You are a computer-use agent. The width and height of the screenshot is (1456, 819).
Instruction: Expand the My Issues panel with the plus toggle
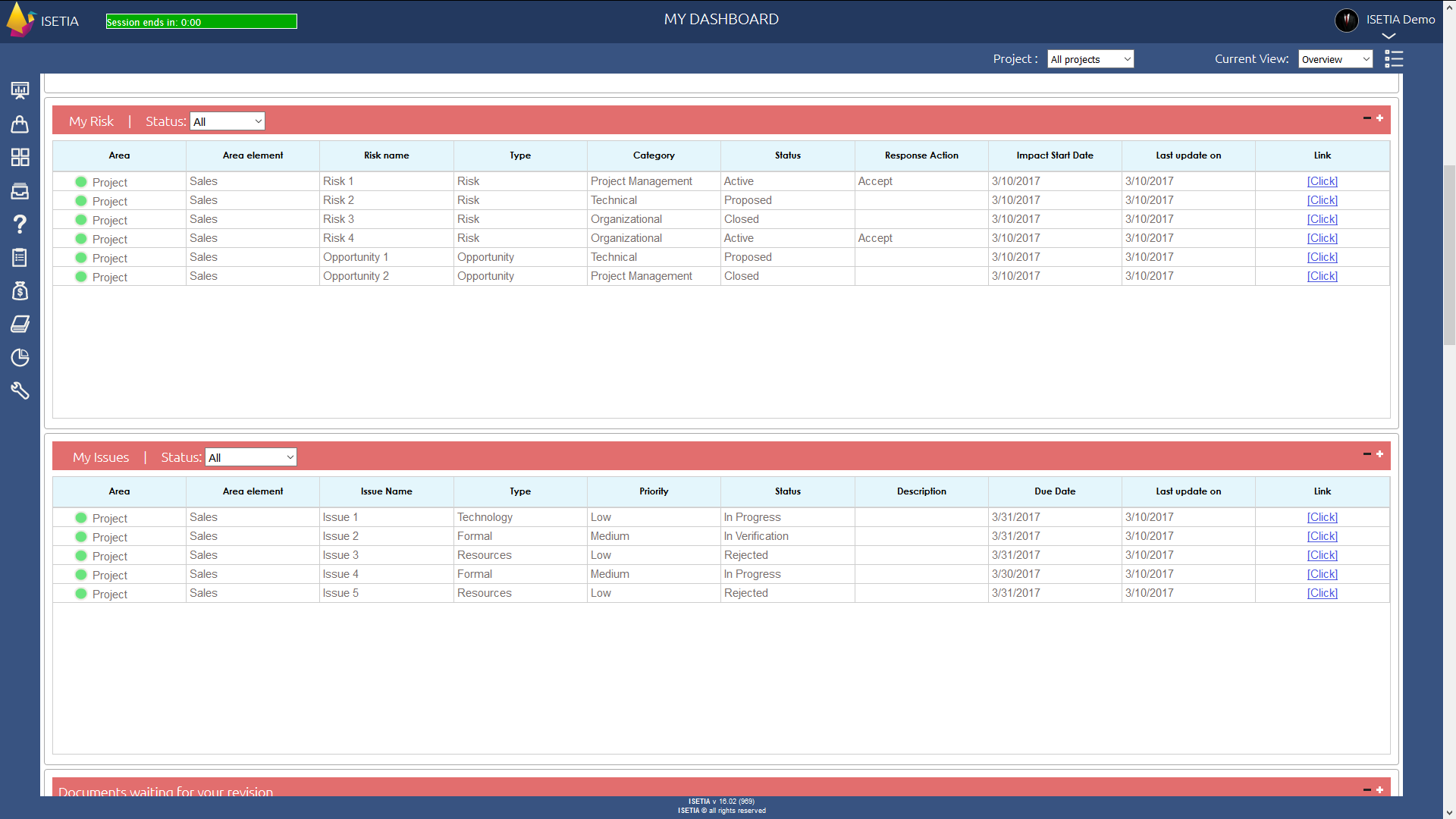point(1379,454)
